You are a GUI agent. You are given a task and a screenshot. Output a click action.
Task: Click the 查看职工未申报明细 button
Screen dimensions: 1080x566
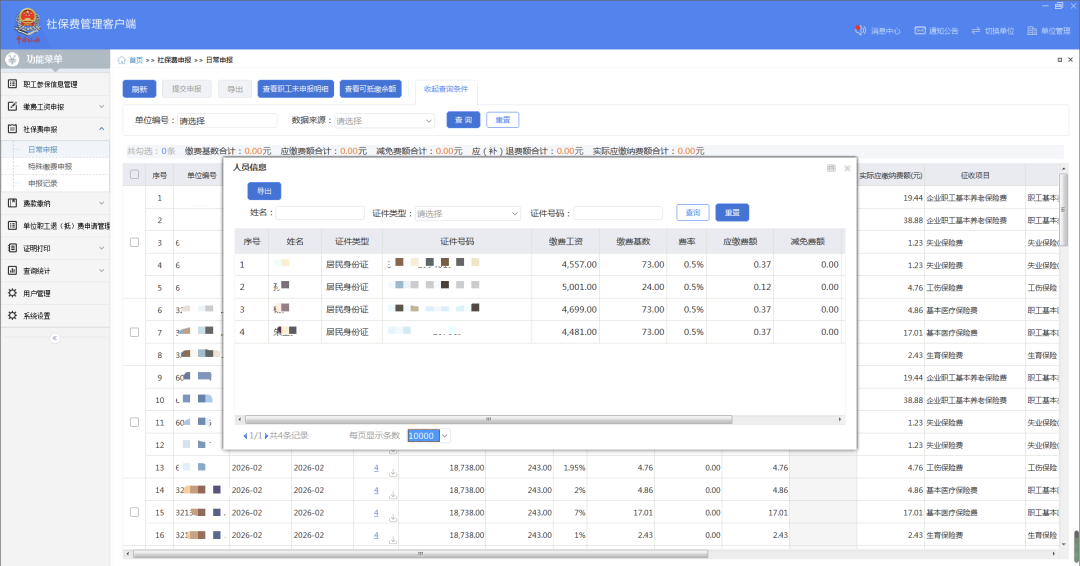pos(295,89)
